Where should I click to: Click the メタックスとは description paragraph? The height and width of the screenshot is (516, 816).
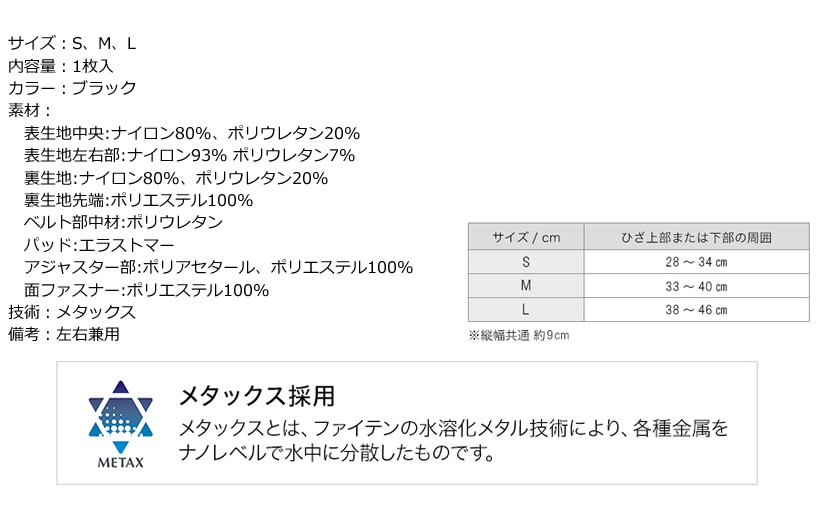(x=453, y=441)
